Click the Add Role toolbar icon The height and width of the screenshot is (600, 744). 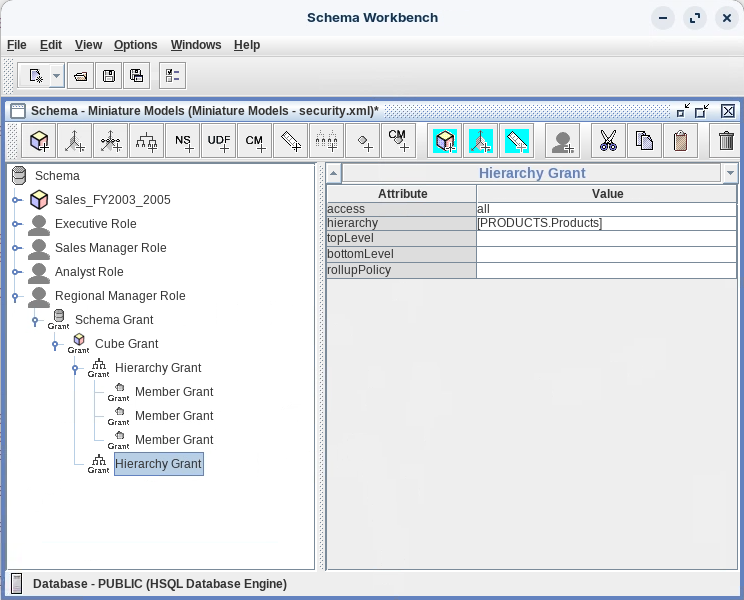(x=563, y=141)
